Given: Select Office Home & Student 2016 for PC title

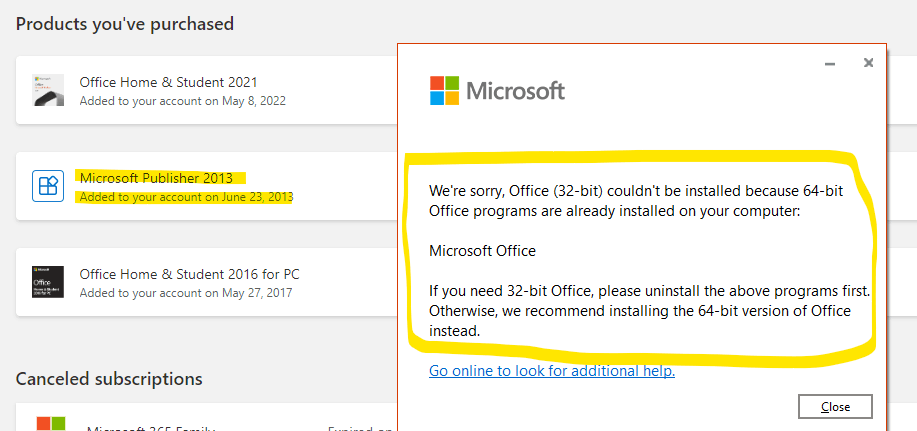Looking at the screenshot, I should (x=189, y=274).
